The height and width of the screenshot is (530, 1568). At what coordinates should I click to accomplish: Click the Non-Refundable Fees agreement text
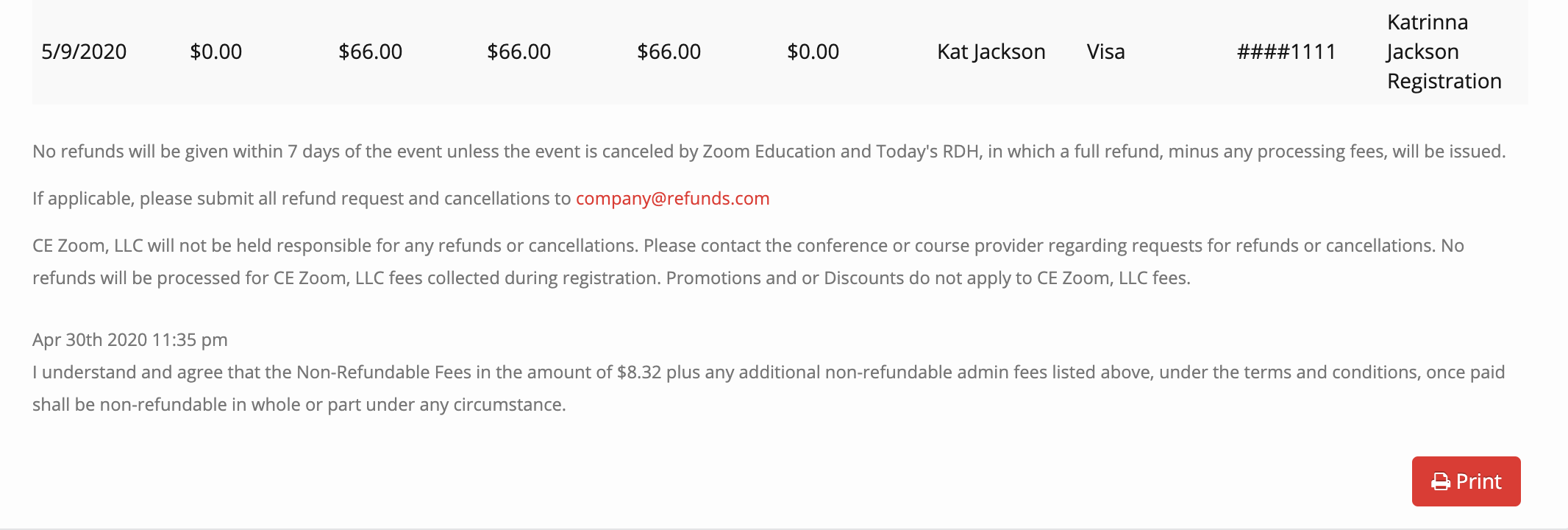[769, 388]
